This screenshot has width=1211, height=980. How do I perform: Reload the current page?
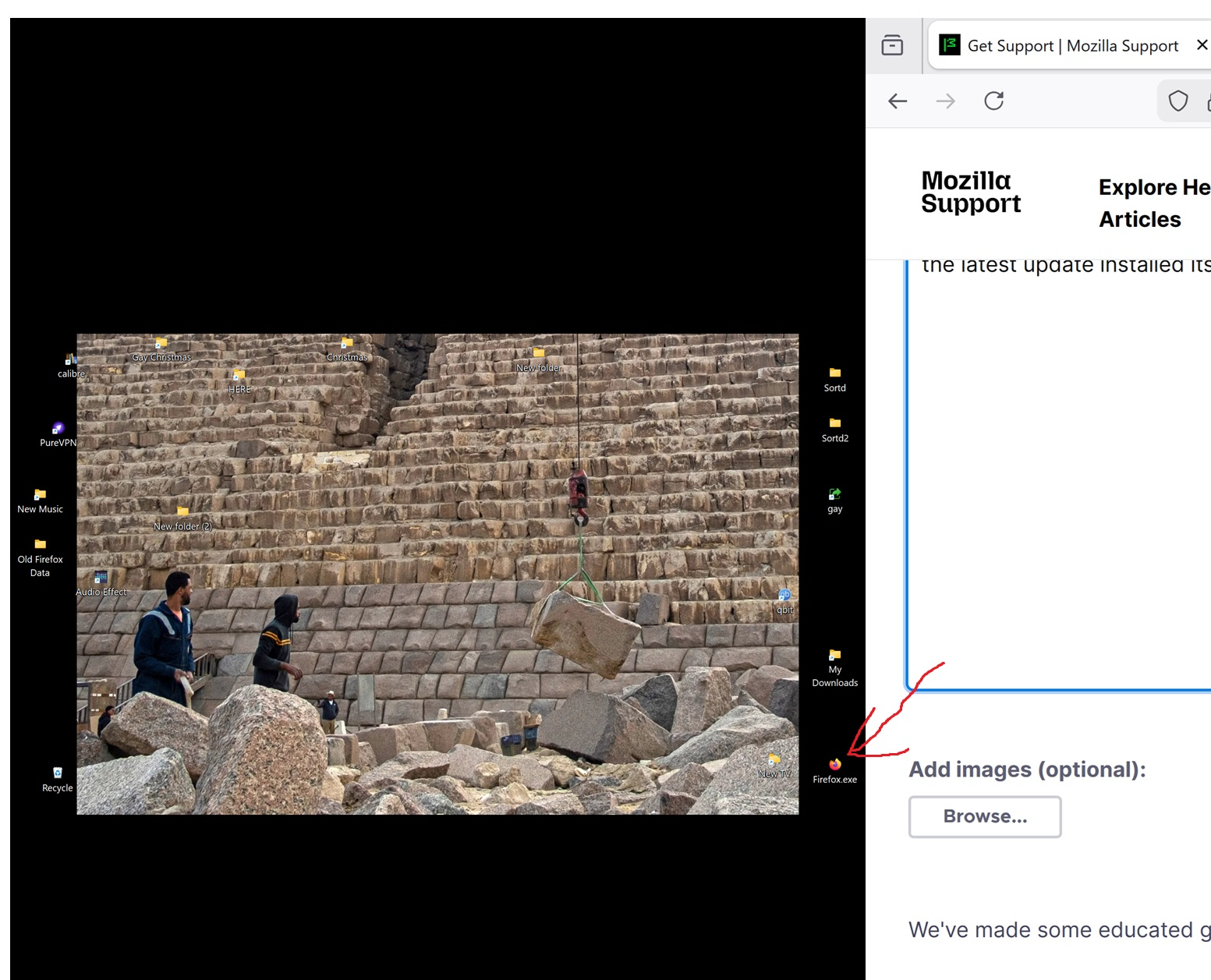[x=993, y=101]
